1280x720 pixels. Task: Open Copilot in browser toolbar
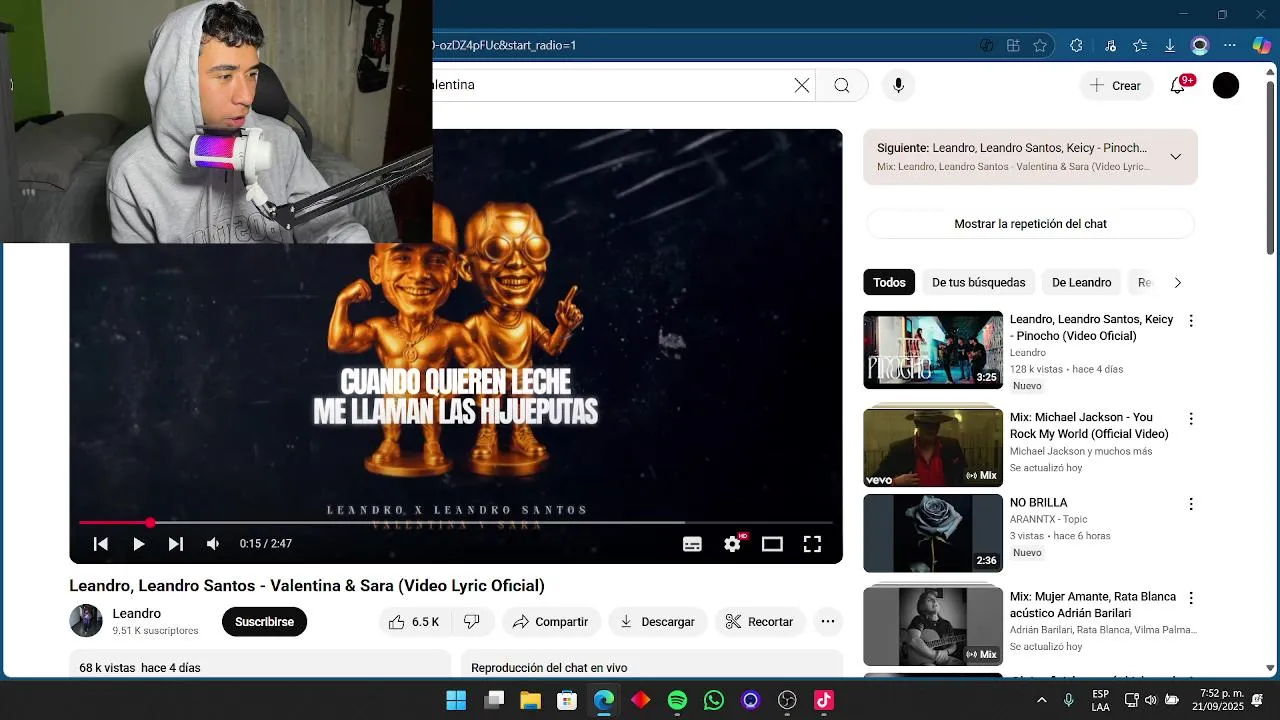1261,45
